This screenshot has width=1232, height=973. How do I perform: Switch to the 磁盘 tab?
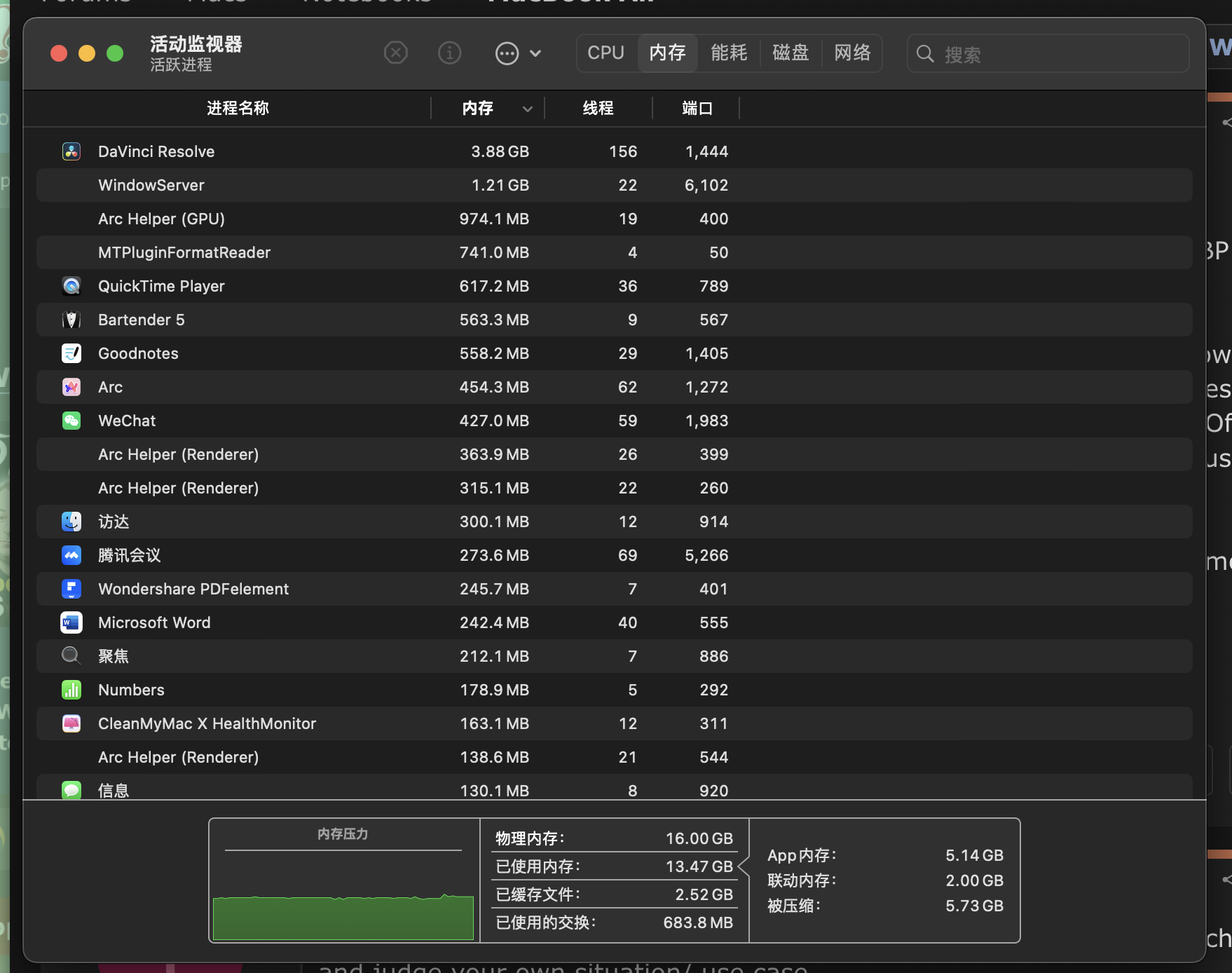(x=790, y=53)
